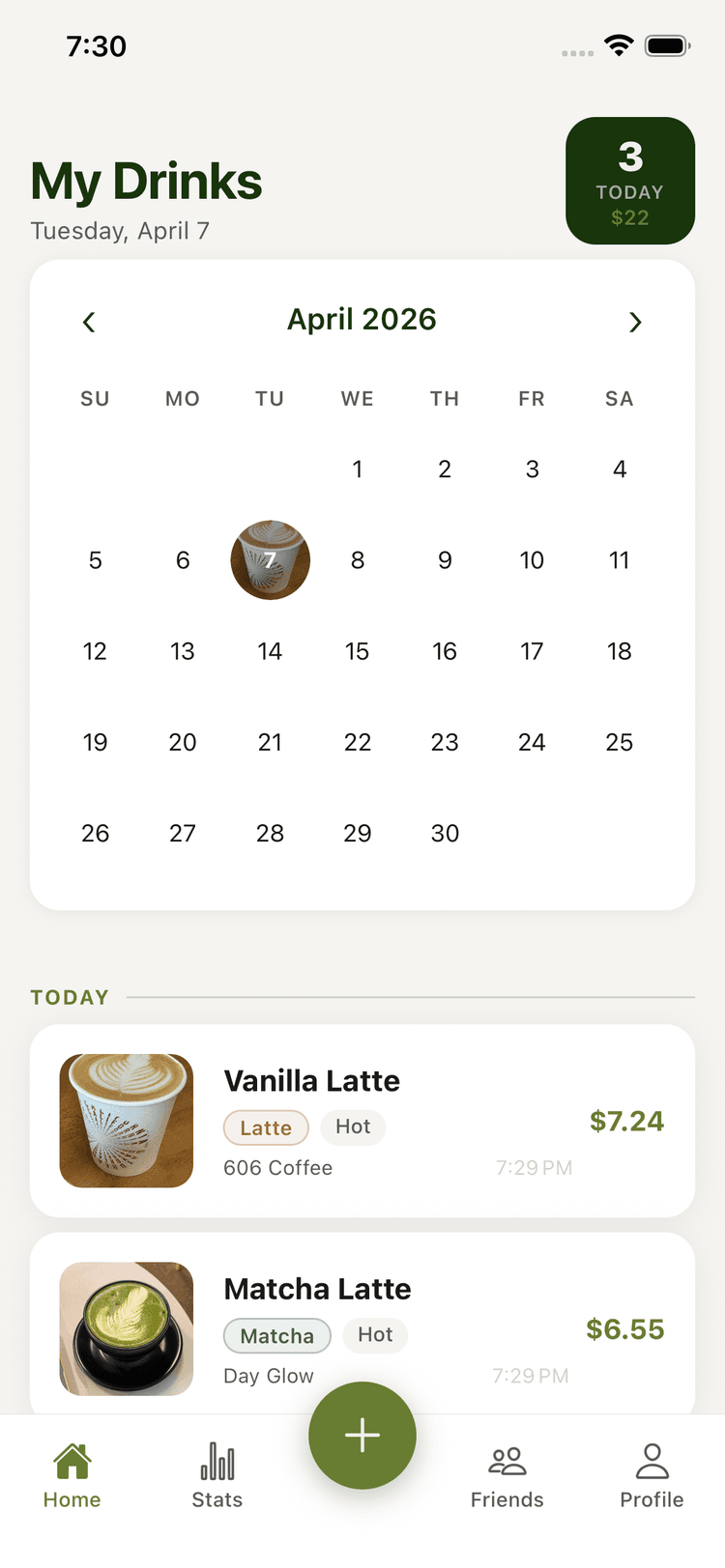Go to previous month with left chevron
The width and height of the screenshot is (725, 1568).
(x=89, y=322)
